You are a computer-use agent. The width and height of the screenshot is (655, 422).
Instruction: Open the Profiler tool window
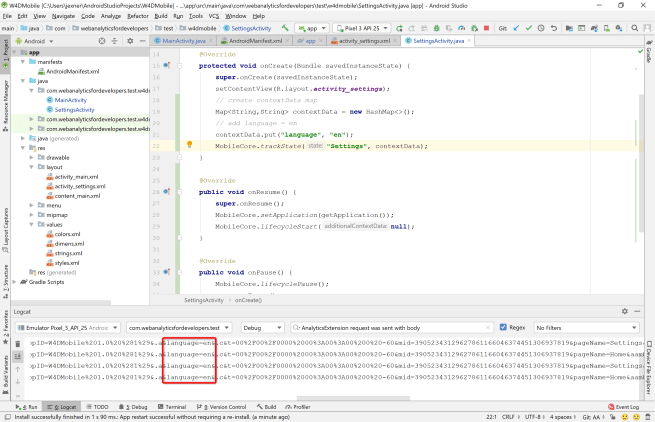point(299,407)
